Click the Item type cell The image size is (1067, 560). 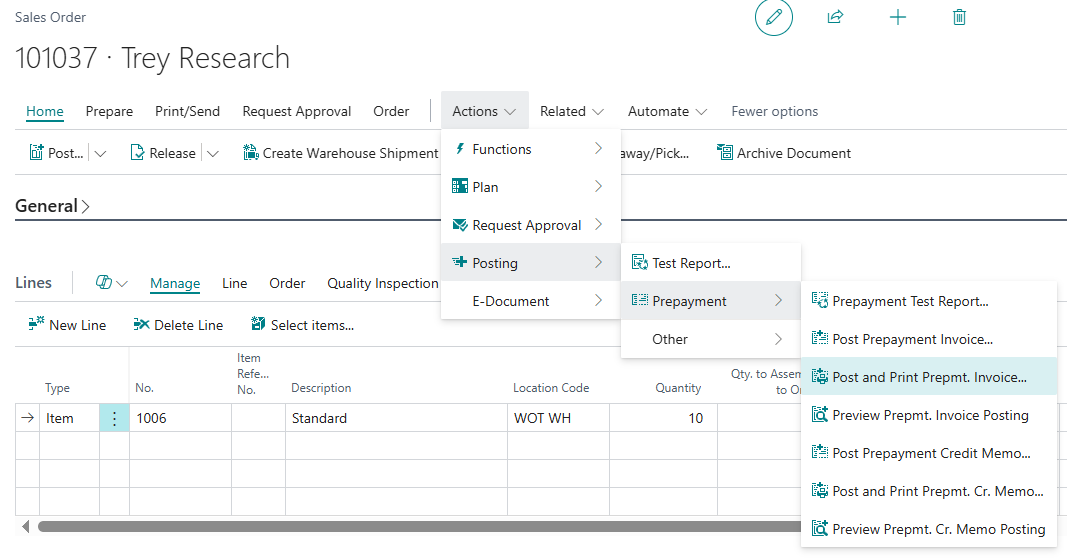point(69,418)
